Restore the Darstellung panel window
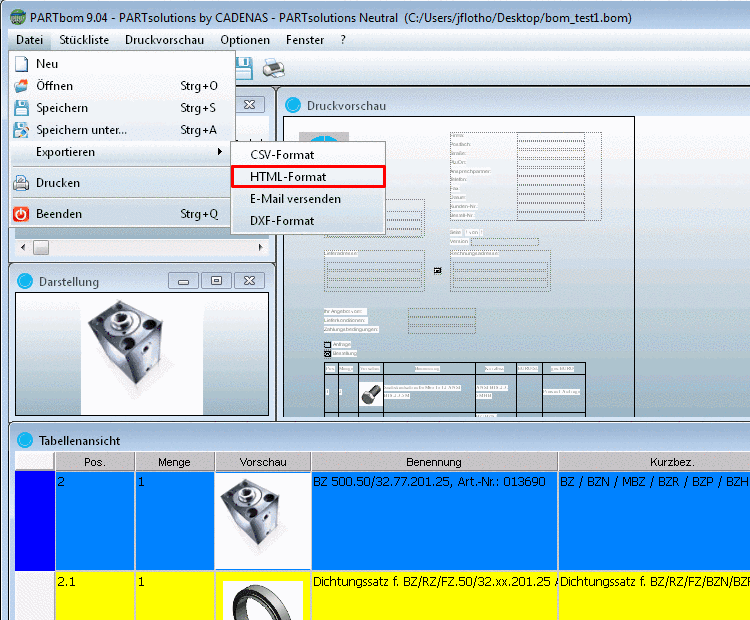The height and width of the screenshot is (620, 750). pos(216,281)
